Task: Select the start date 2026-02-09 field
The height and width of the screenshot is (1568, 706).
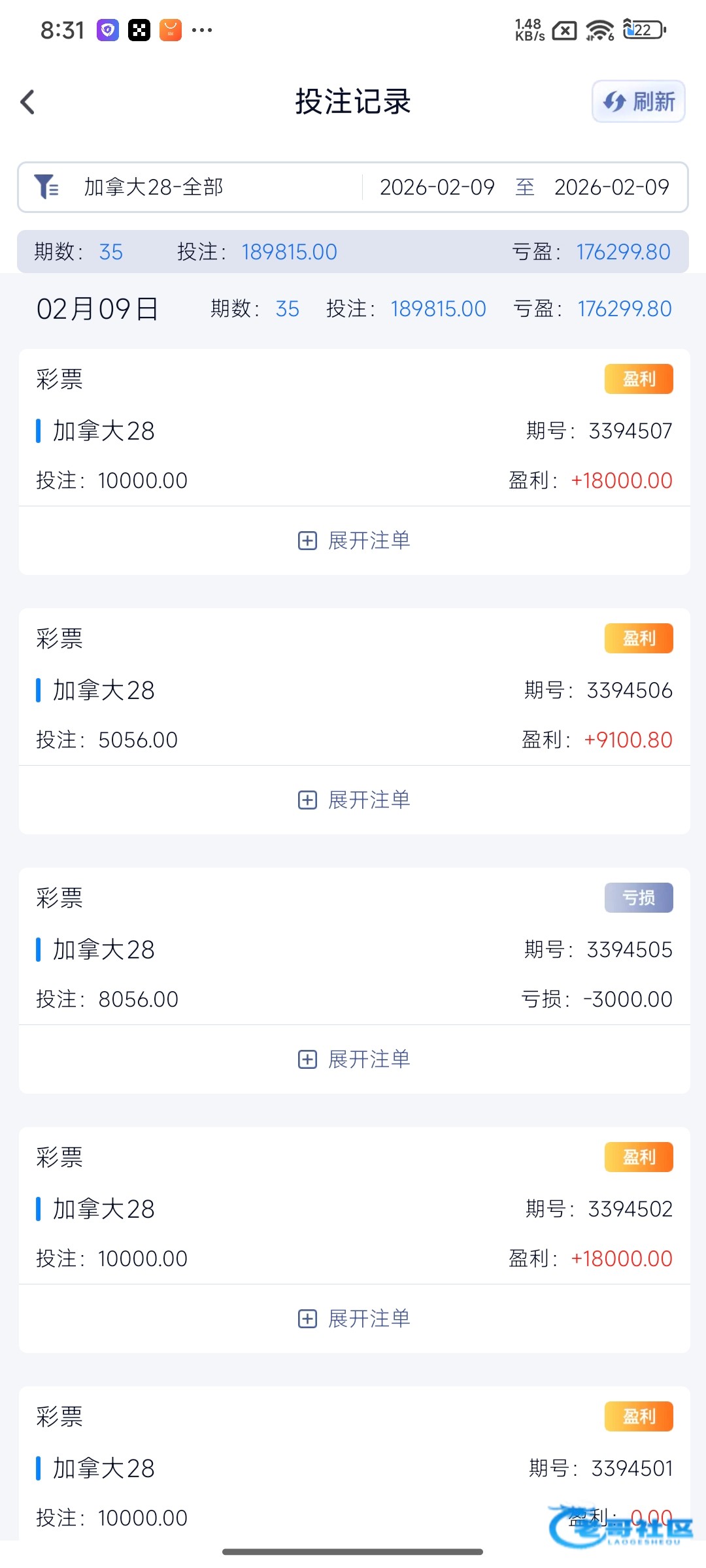Action: click(x=437, y=188)
